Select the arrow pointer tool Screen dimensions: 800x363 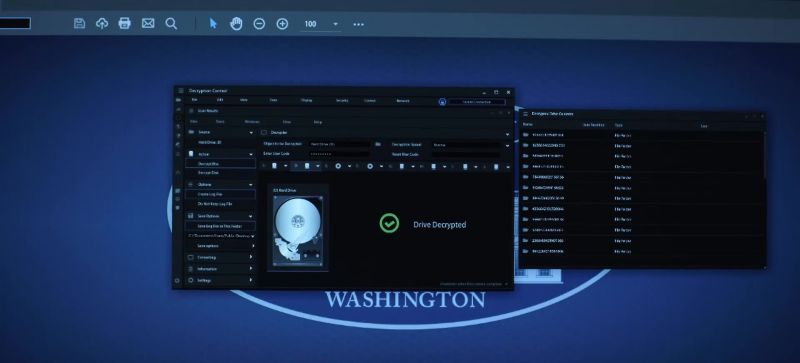(x=213, y=23)
